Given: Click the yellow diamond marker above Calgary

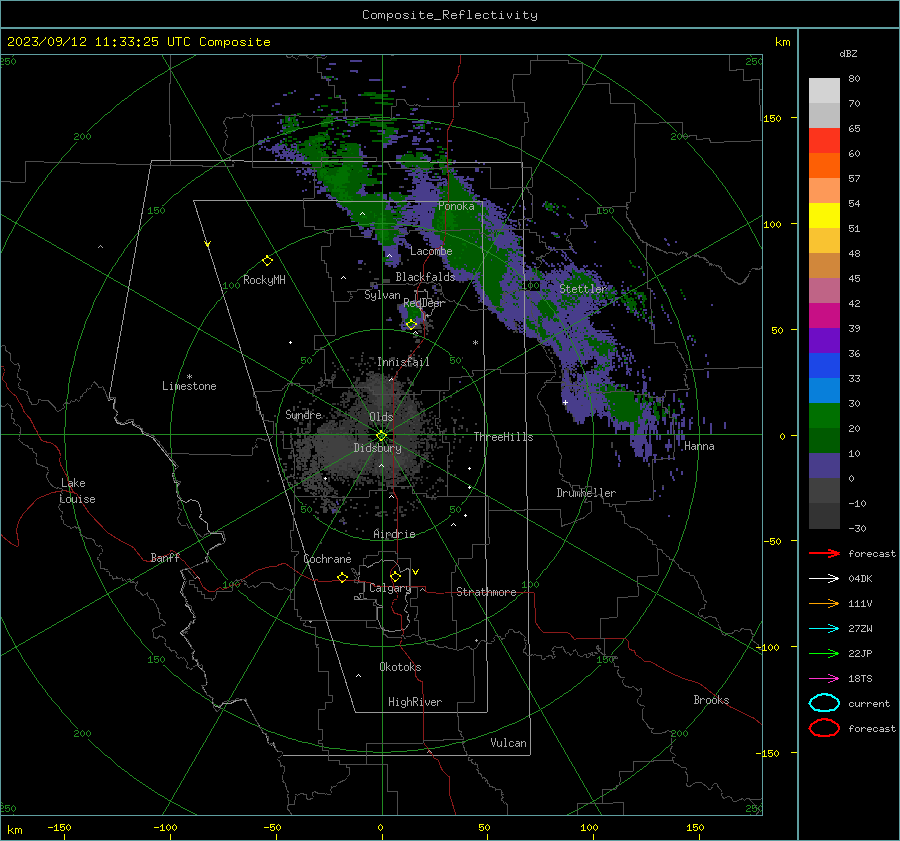Looking at the screenshot, I should click(395, 576).
